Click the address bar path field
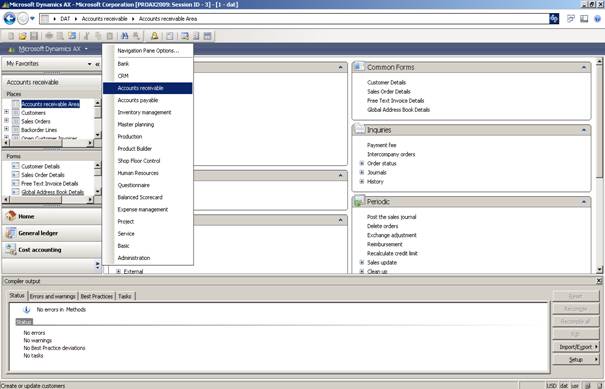605x389 pixels. (295, 19)
